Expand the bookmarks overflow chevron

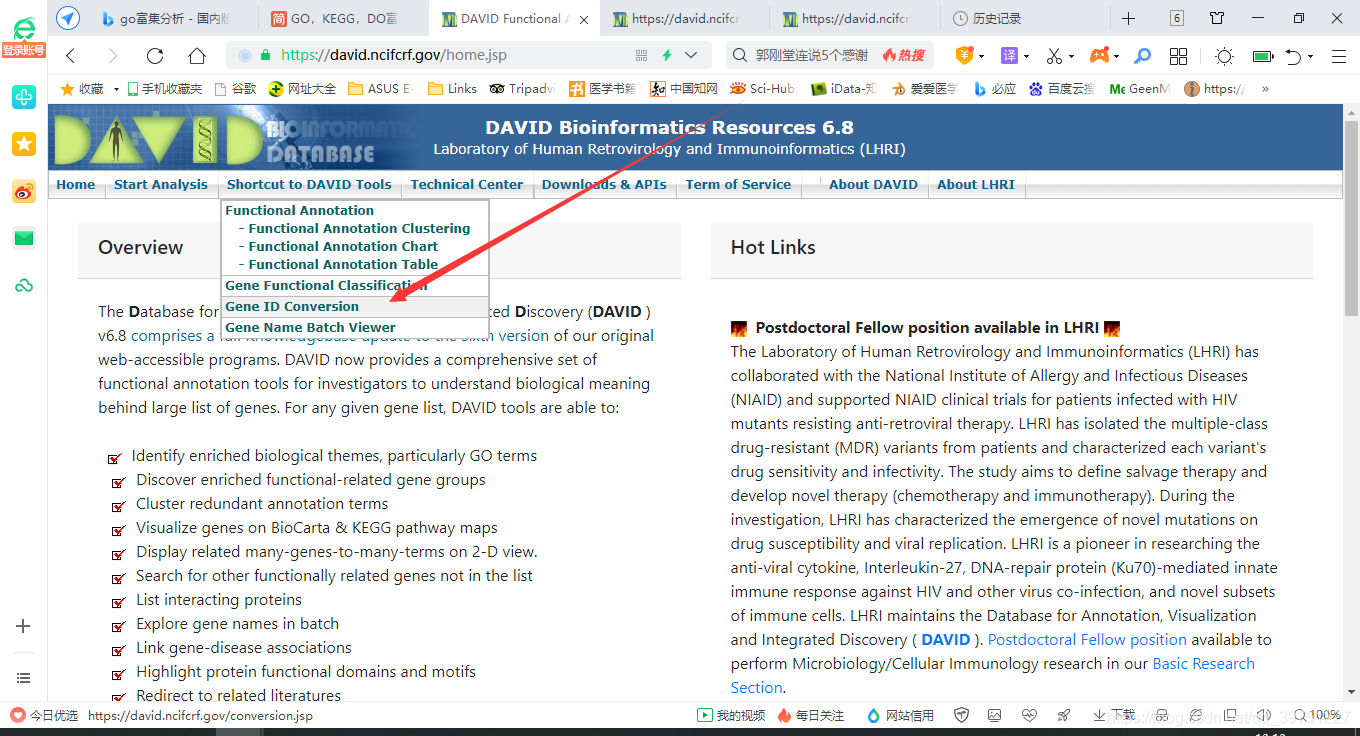click(x=1265, y=89)
